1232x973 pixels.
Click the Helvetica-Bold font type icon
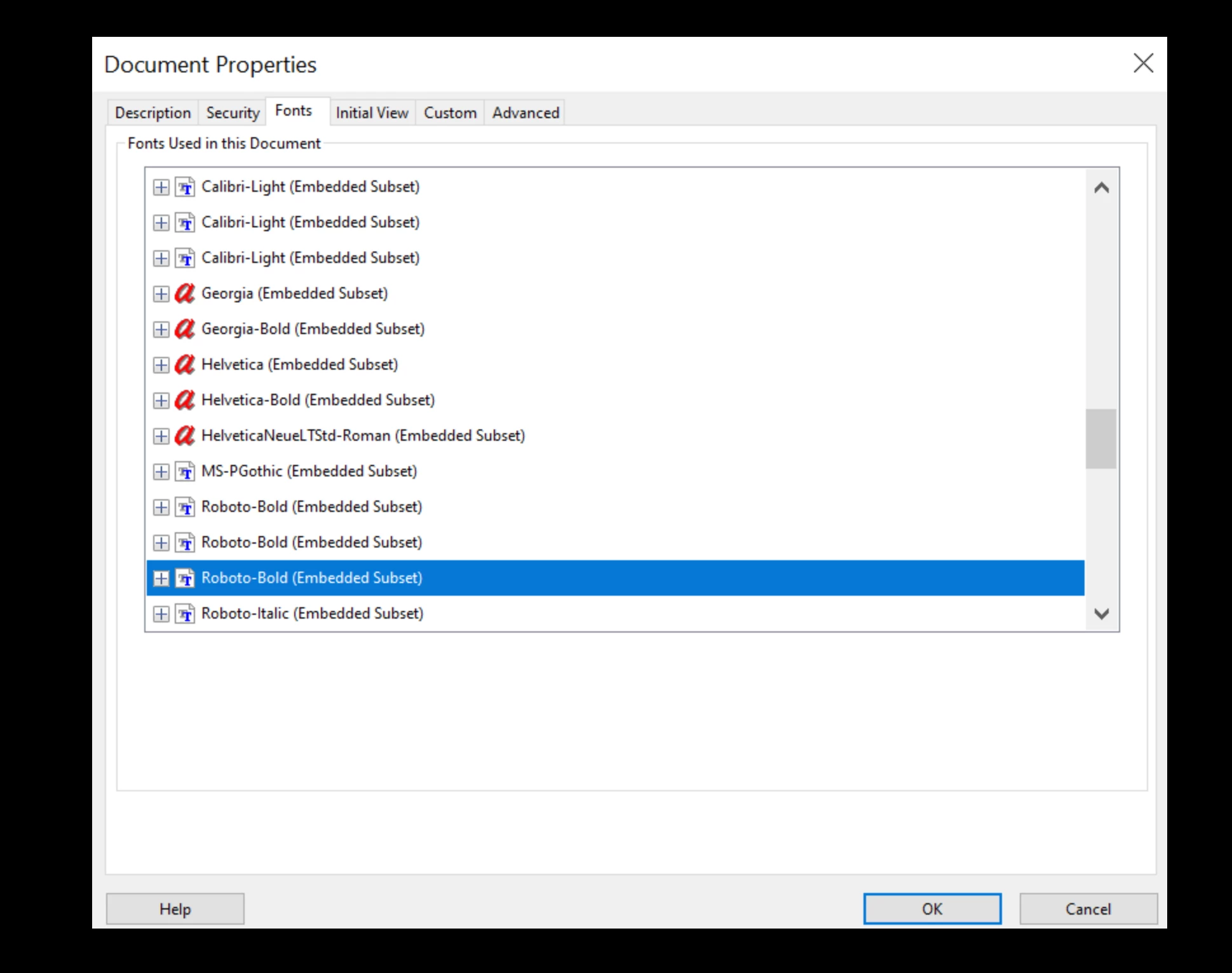click(x=185, y=400)
